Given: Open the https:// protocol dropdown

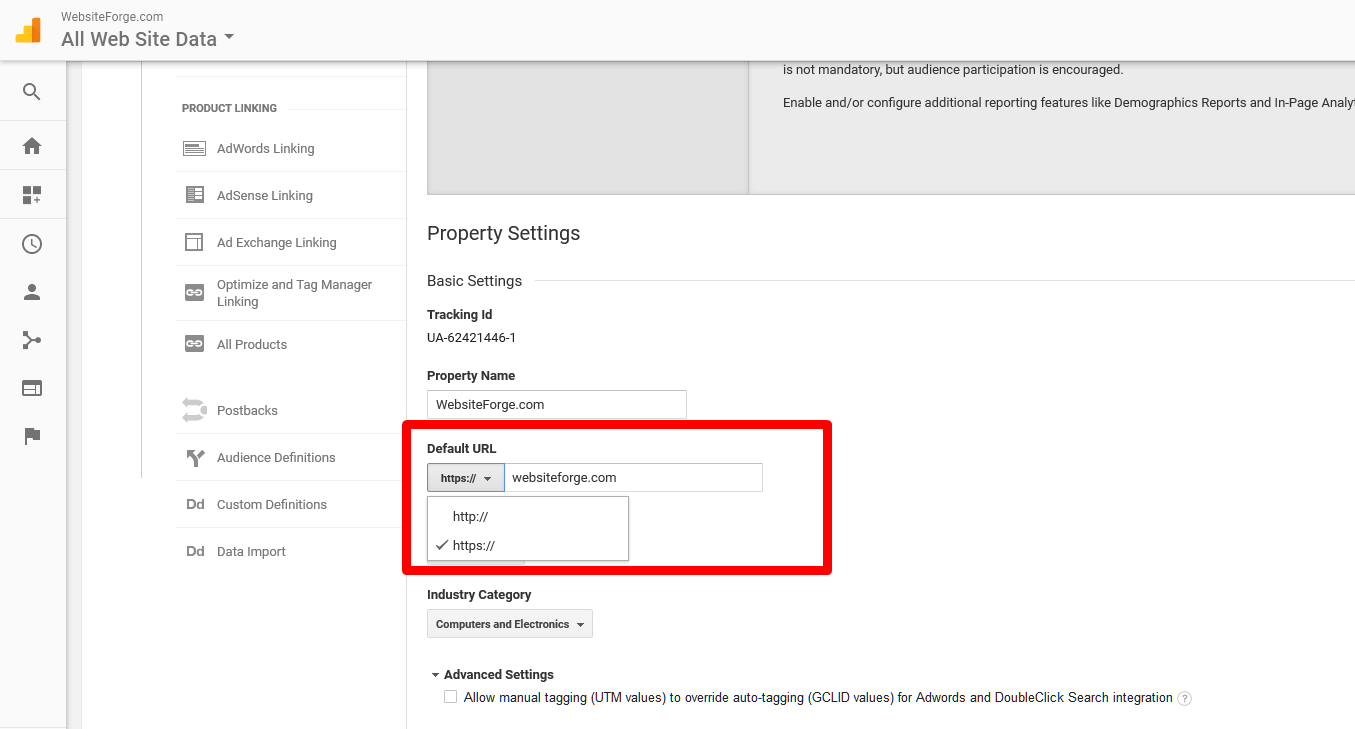Looking at the screenshot, I should (466, 478).
